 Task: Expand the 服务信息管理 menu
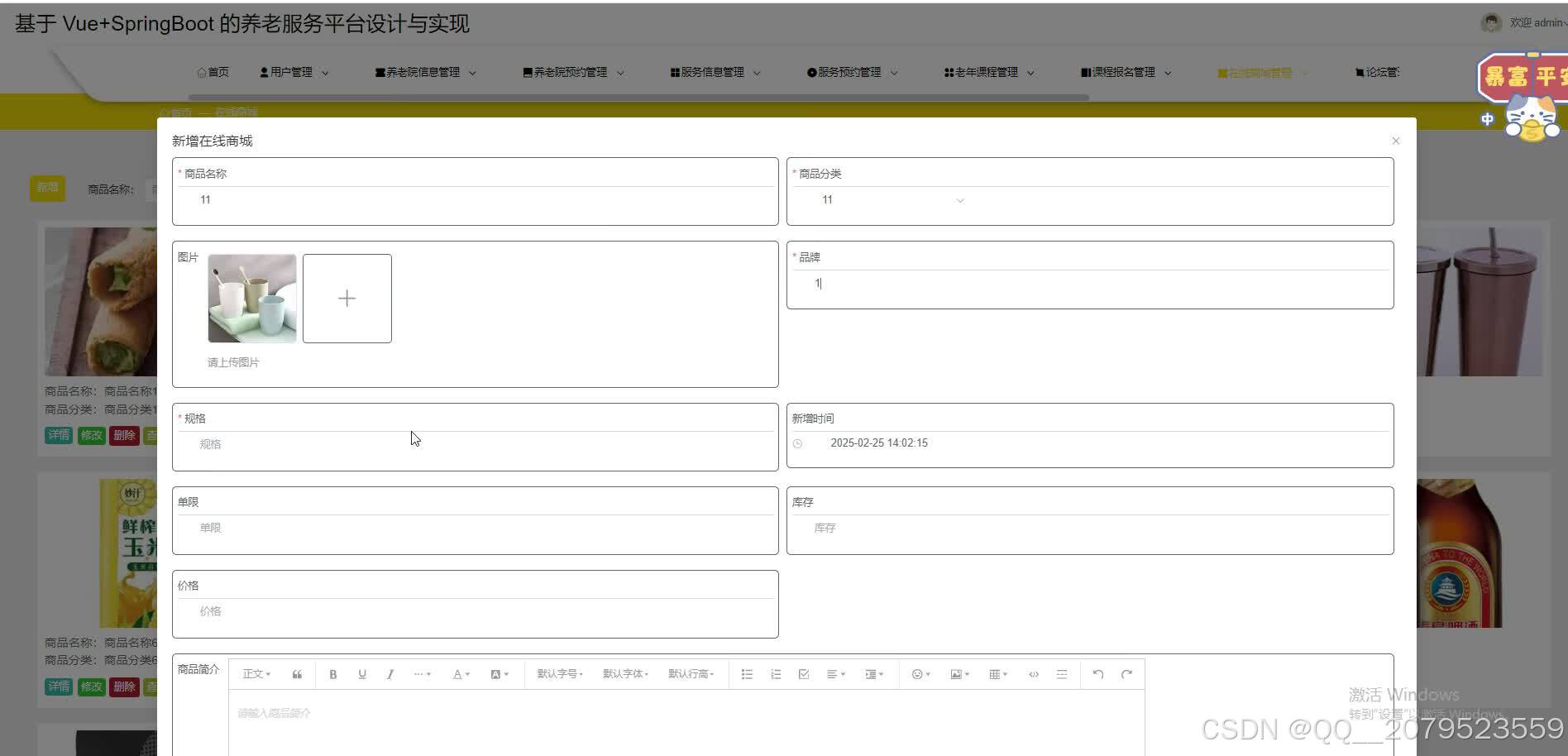click(x=715, y=73)
